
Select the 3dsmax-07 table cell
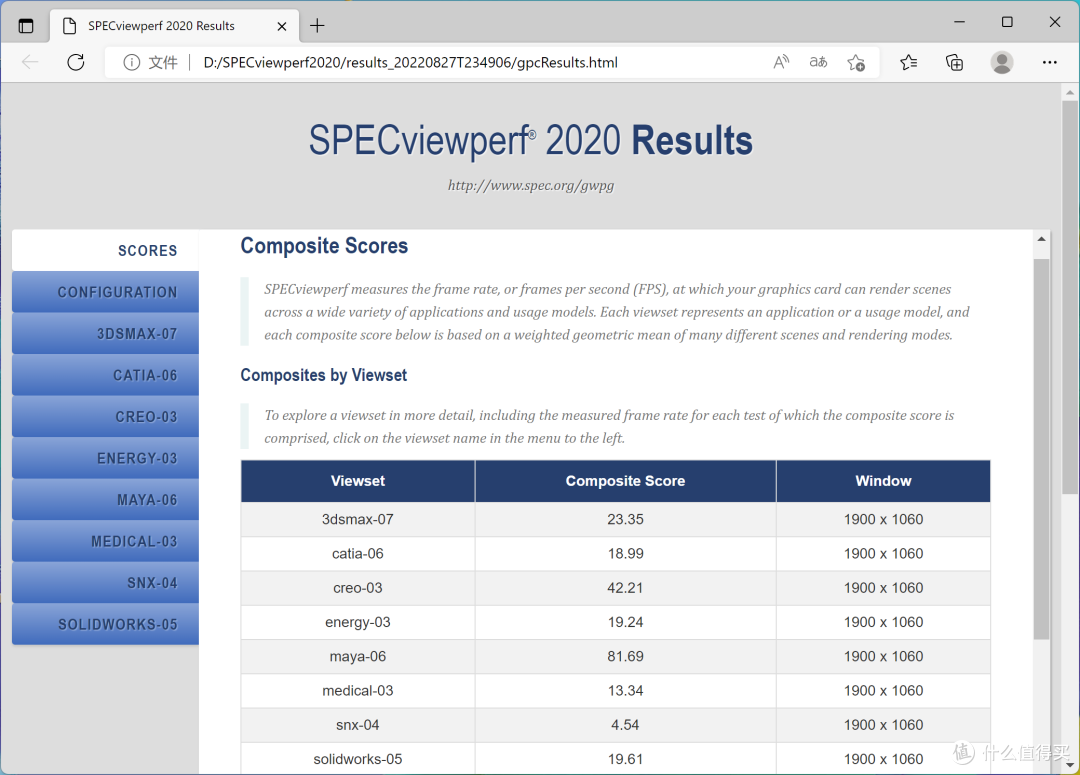pyautogui.click(x=357, y=519)
